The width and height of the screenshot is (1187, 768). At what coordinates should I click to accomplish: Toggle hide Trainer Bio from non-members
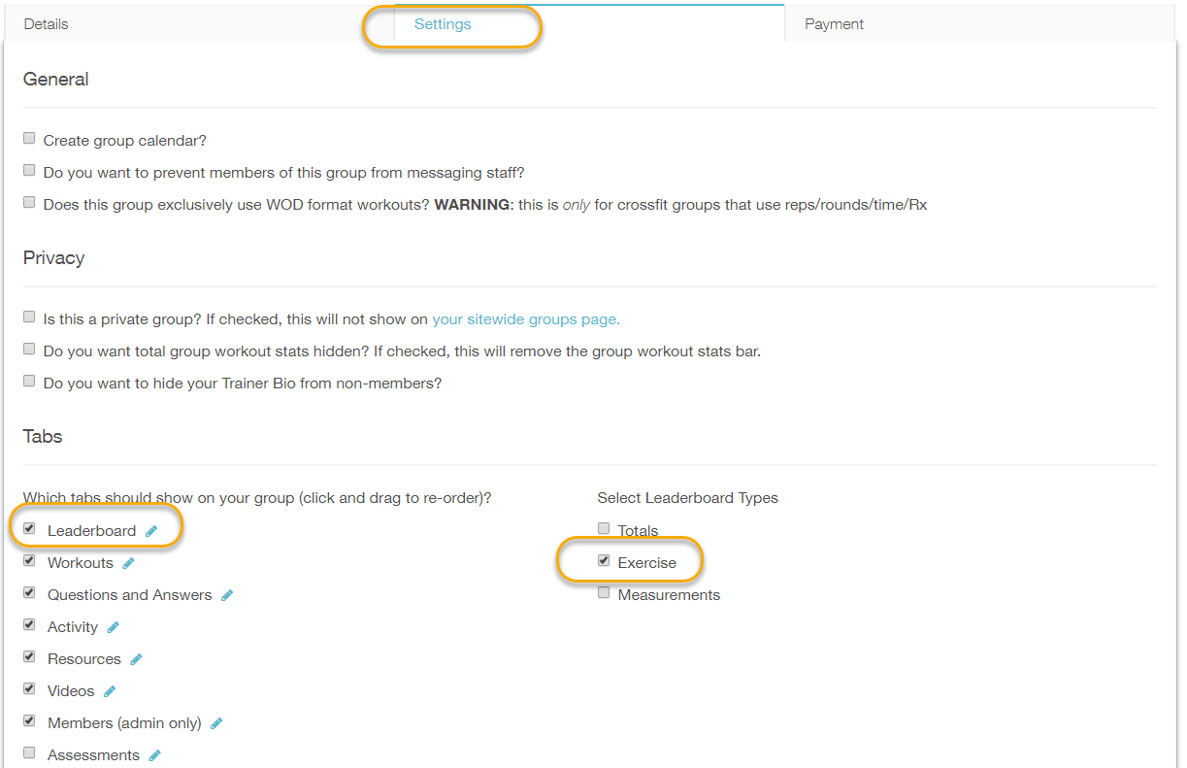[x=29, y=381]
